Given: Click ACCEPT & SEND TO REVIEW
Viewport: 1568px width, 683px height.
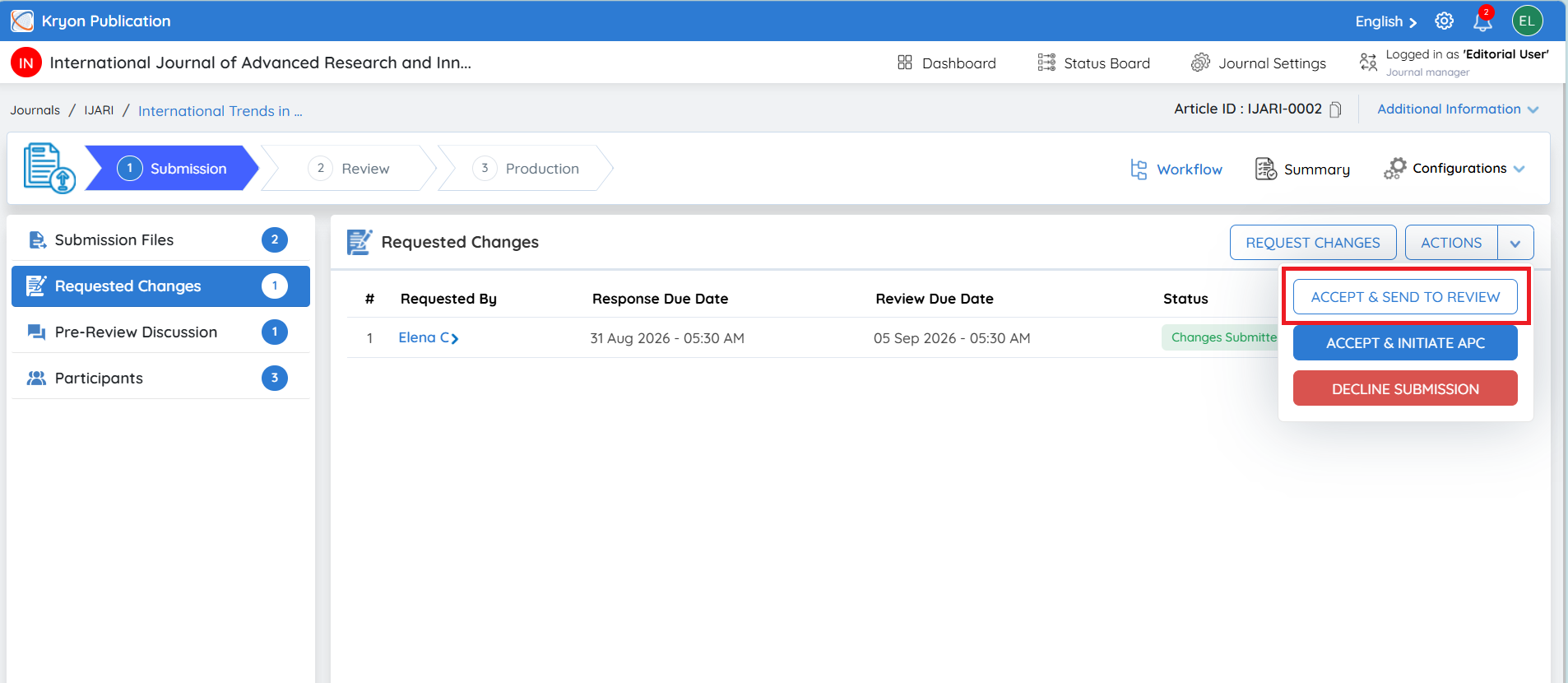Looking at the screenshot, I should pyautogui.click(x=1405, y=297).
